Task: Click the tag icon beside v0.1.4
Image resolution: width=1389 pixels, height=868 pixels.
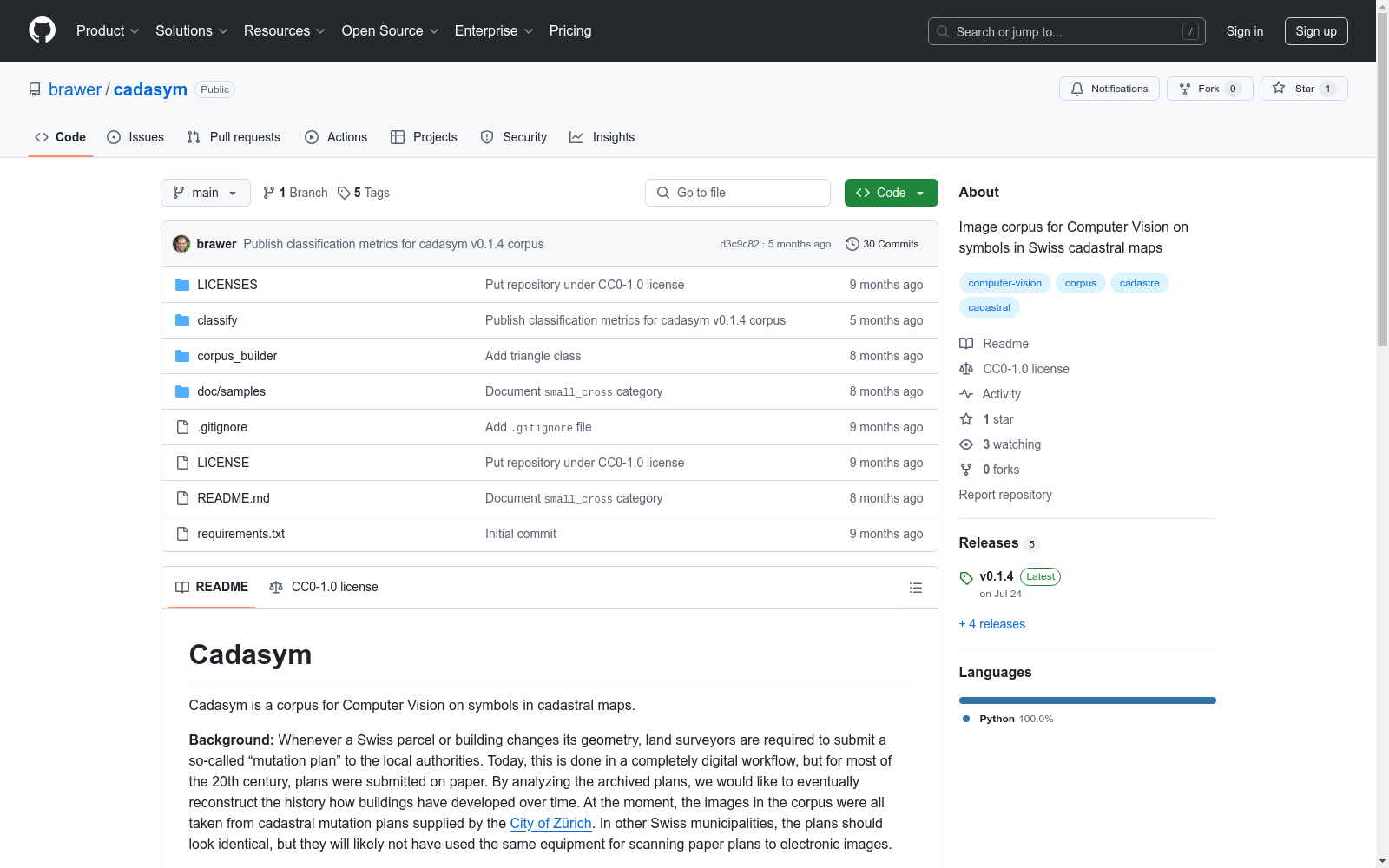Action: coord(966,578)
